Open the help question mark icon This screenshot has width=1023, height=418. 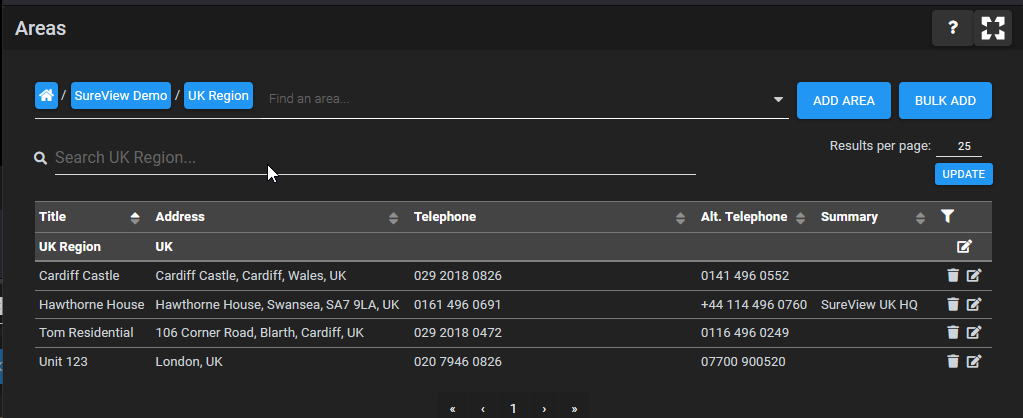point(953,28)
